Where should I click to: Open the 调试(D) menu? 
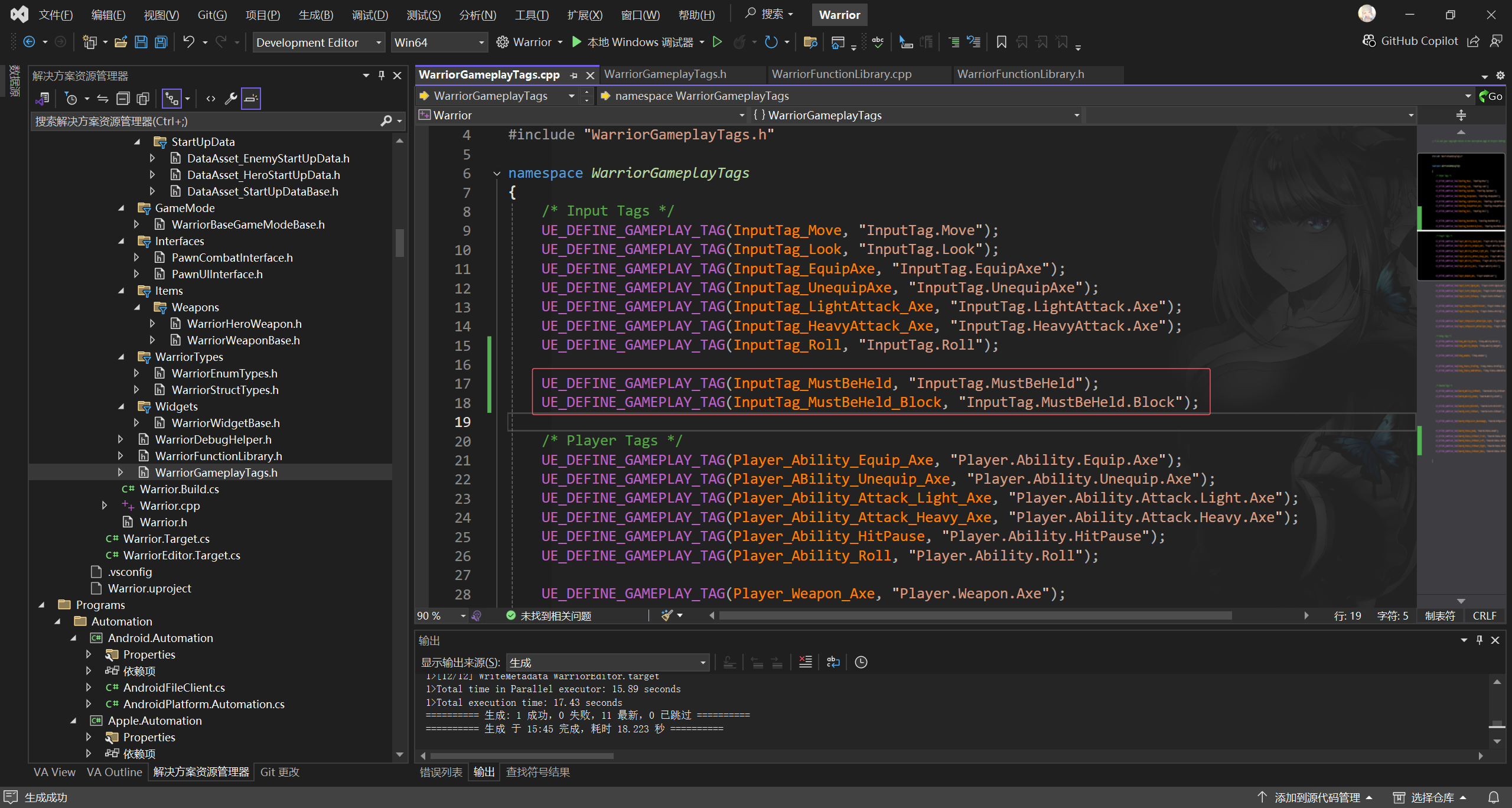[370, 15]
